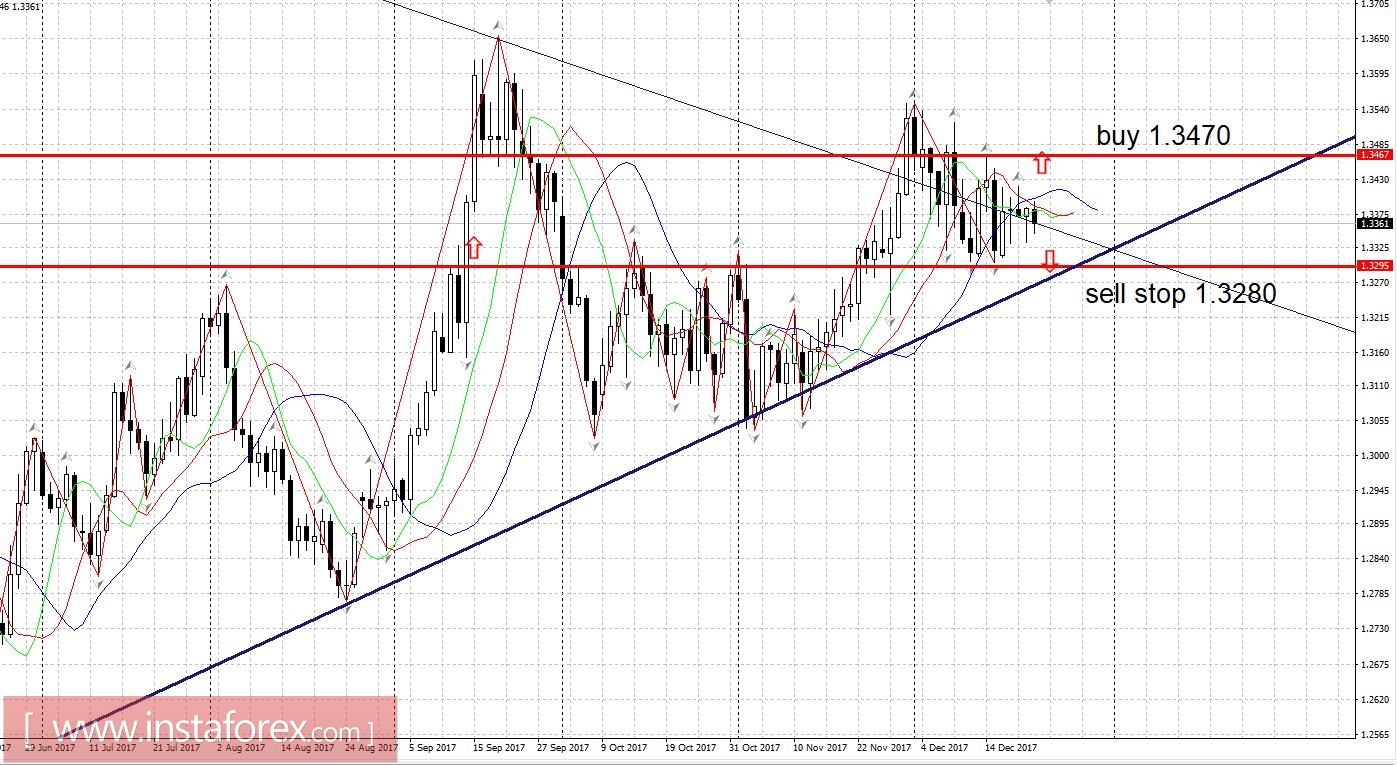The width and height of the screenshot is (1397, 765).
Task: Click the 1.3595 price axis label
Action: point(1376,74)
